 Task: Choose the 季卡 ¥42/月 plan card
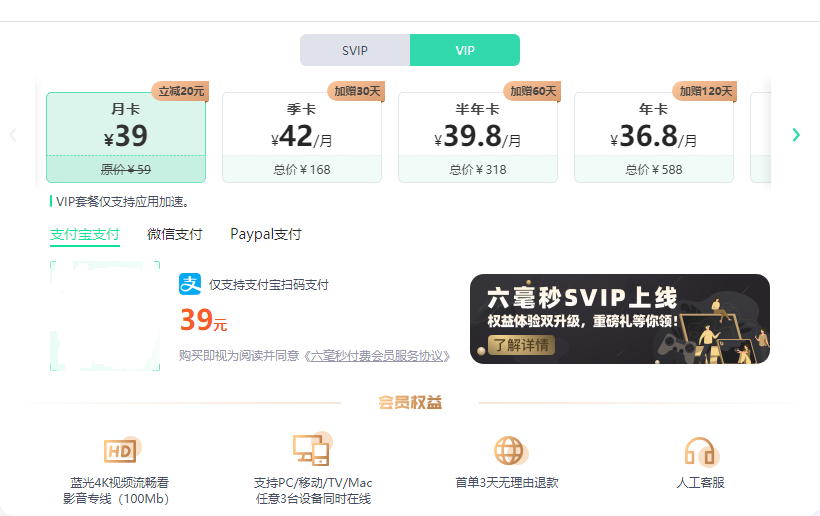tap(302, 137)
